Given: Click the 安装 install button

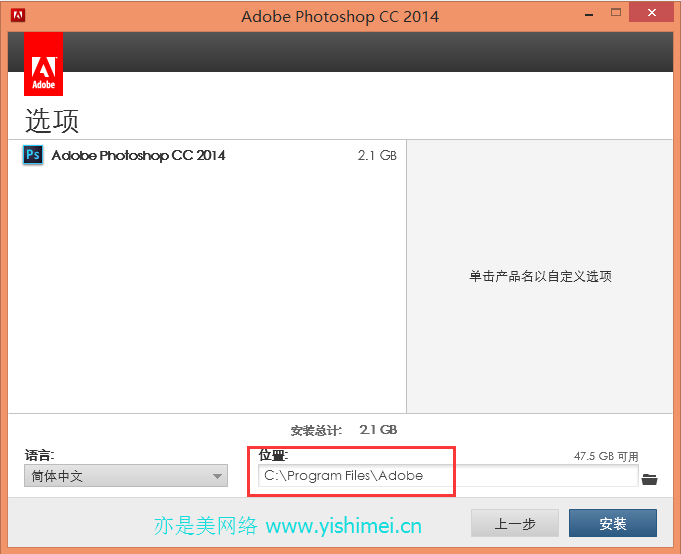Looking at the screenshot, I should coord(613,523).
